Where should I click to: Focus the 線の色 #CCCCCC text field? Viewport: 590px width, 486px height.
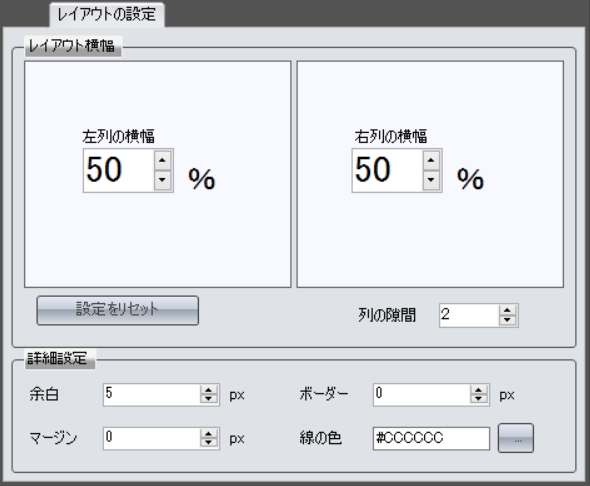(431, 438)
